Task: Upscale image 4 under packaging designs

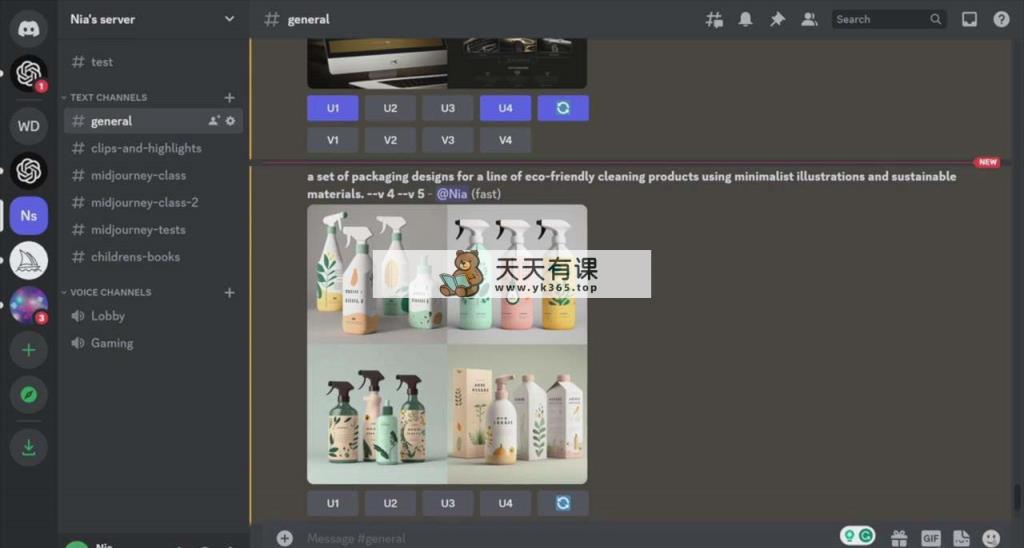Action: click(x=505, y=503)
